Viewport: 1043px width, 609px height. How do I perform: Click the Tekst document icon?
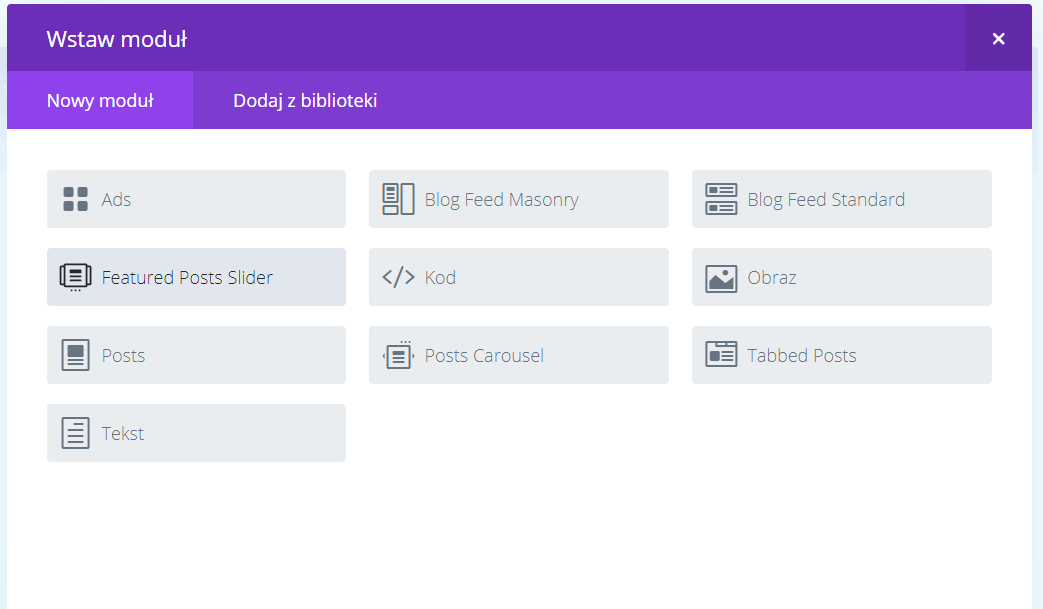coord(76,433)
